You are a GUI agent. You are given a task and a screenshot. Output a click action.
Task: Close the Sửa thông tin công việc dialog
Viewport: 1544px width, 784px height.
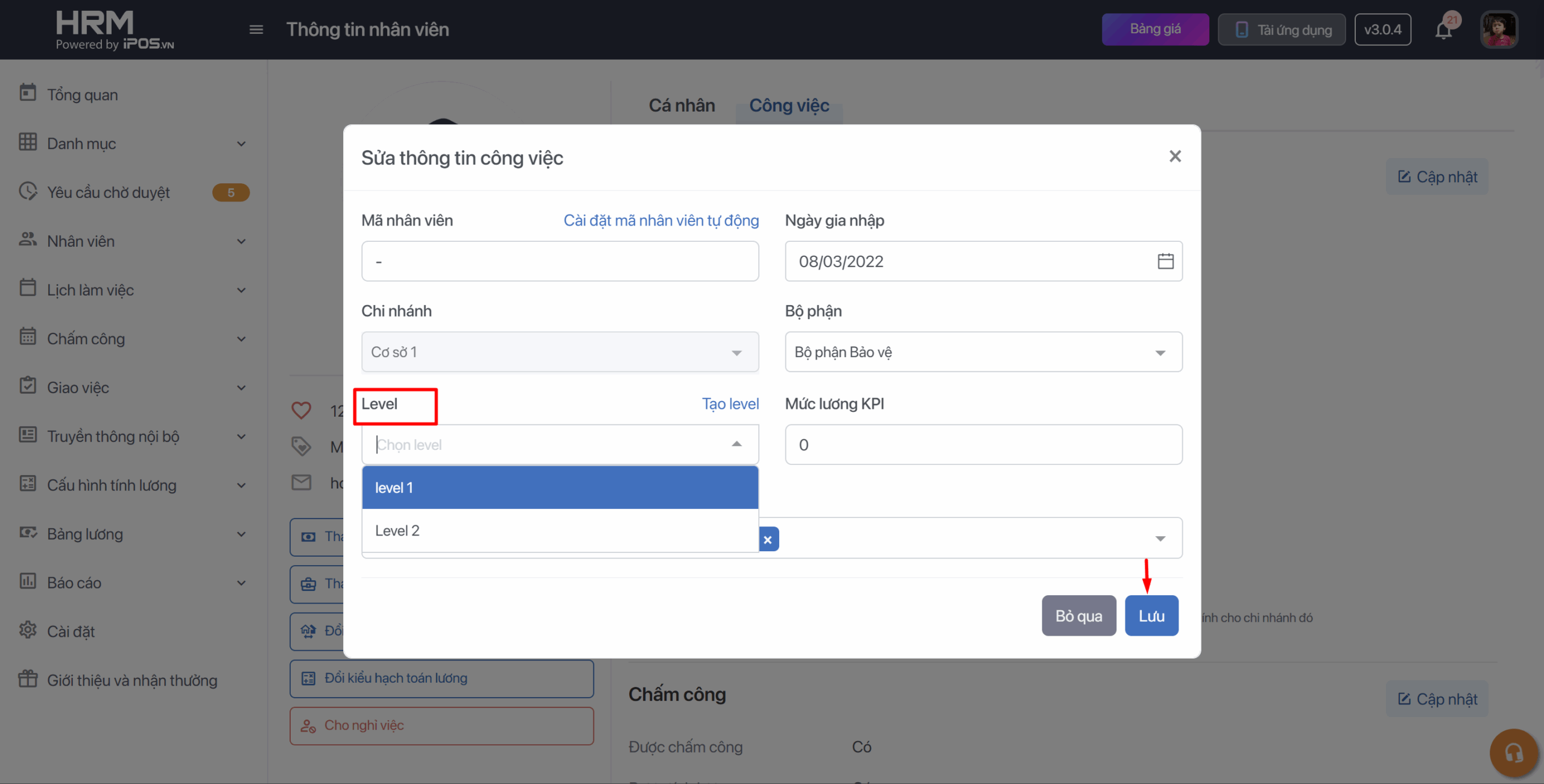click(1175, 157)
